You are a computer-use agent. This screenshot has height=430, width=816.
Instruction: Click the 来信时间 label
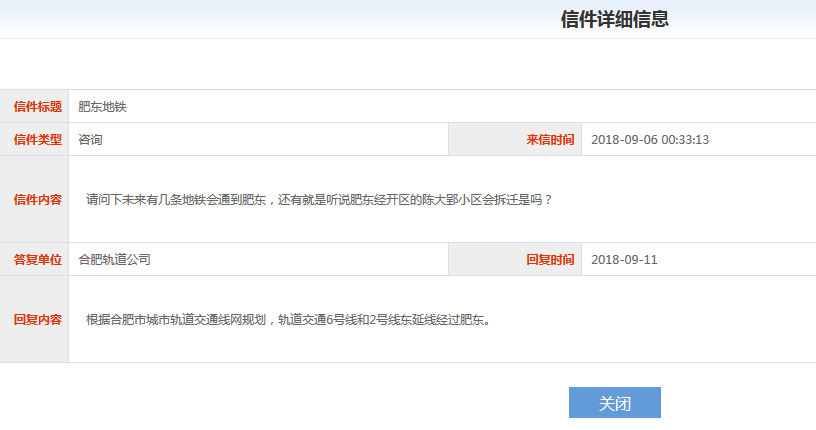click(x=550, y=140)
